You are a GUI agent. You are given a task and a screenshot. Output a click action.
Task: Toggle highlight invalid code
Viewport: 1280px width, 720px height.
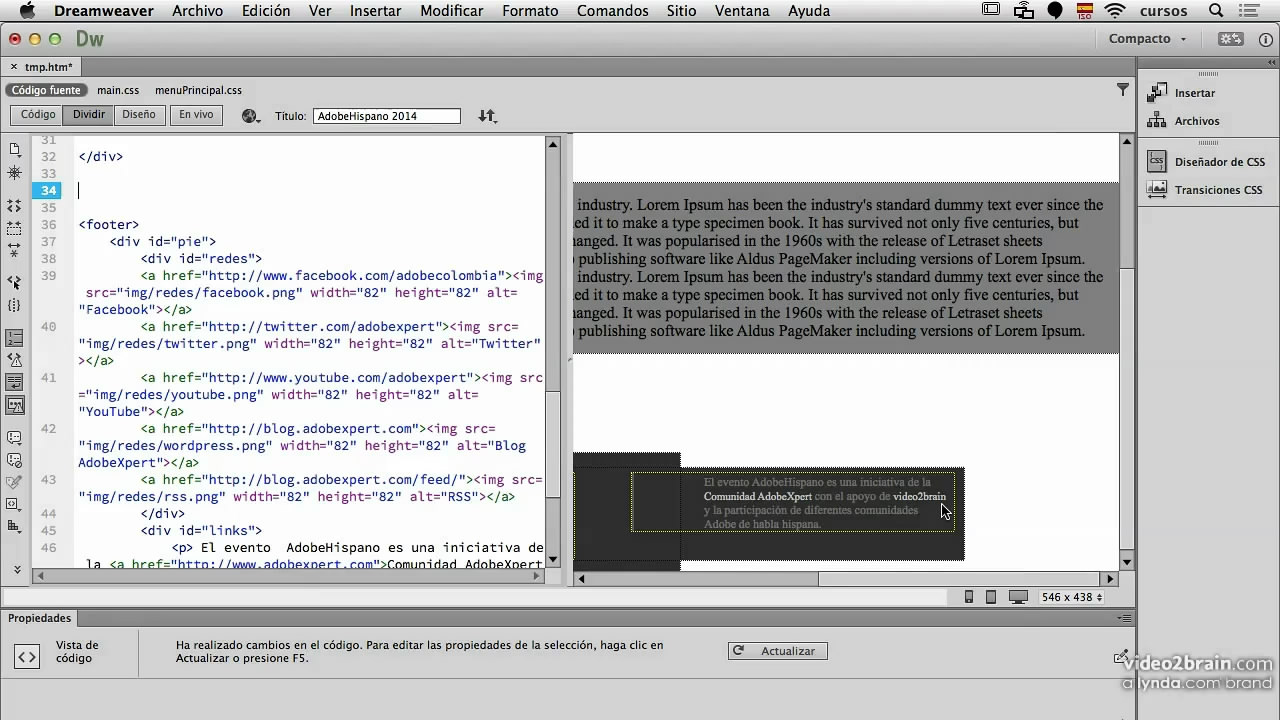tap(15, 360)
